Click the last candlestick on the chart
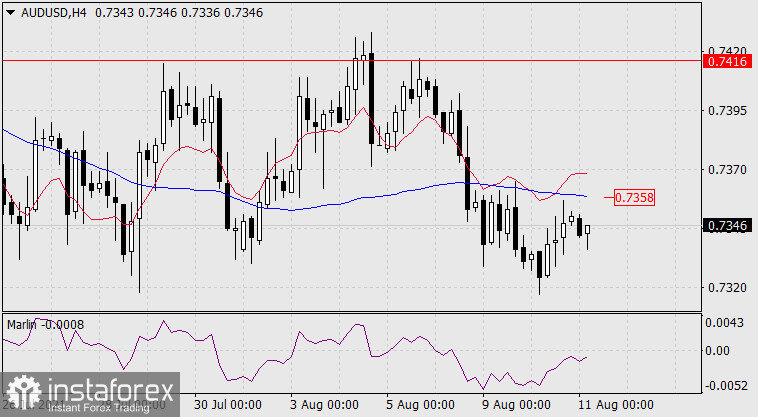Image resolution: width=758 pixels, height=417 pixels. pos(588,231)
